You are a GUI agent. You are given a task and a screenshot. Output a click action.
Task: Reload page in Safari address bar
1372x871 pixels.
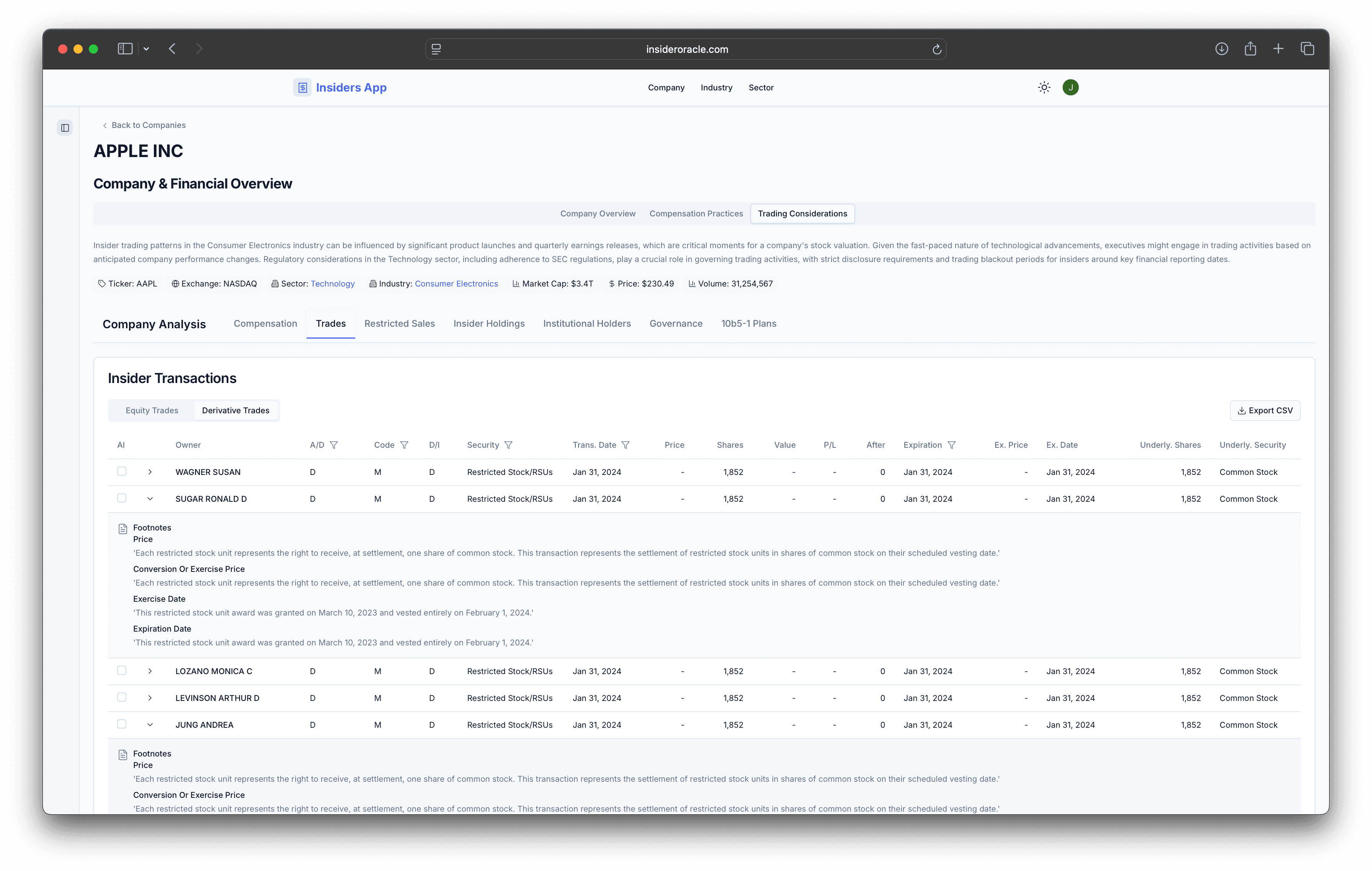click(x=936, y=49)
